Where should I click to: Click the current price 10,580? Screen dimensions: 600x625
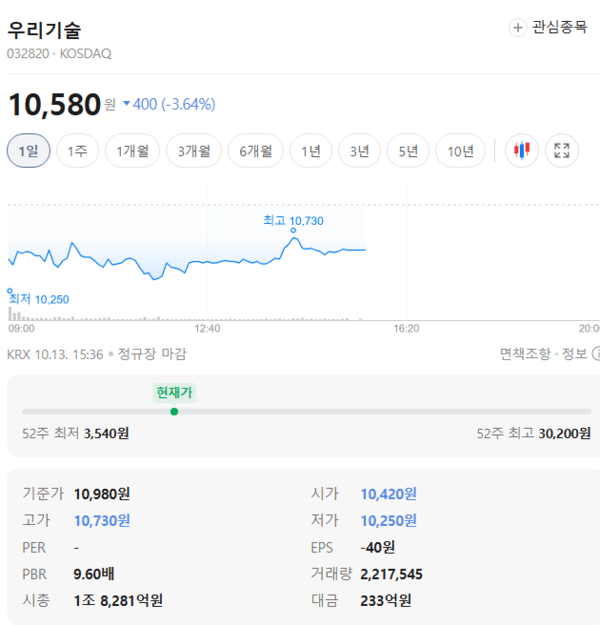tap(54, 104)
